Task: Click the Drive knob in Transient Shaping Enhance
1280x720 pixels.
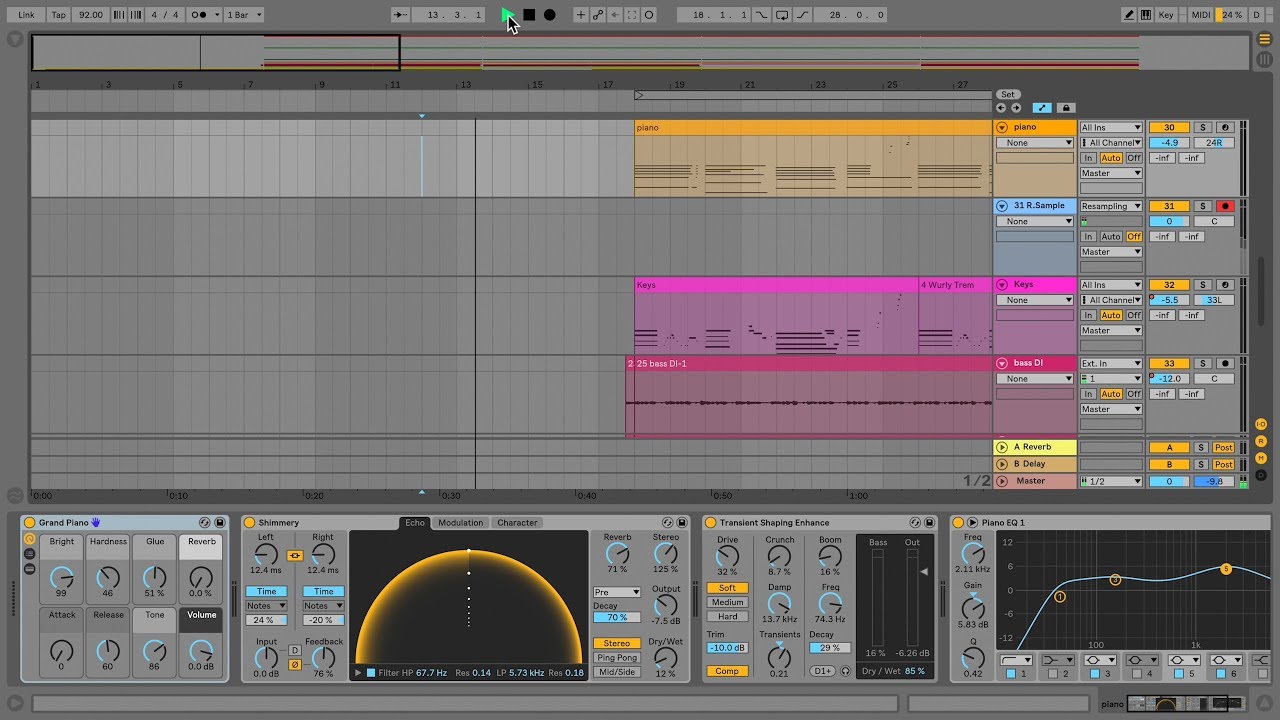Action: 727,557
